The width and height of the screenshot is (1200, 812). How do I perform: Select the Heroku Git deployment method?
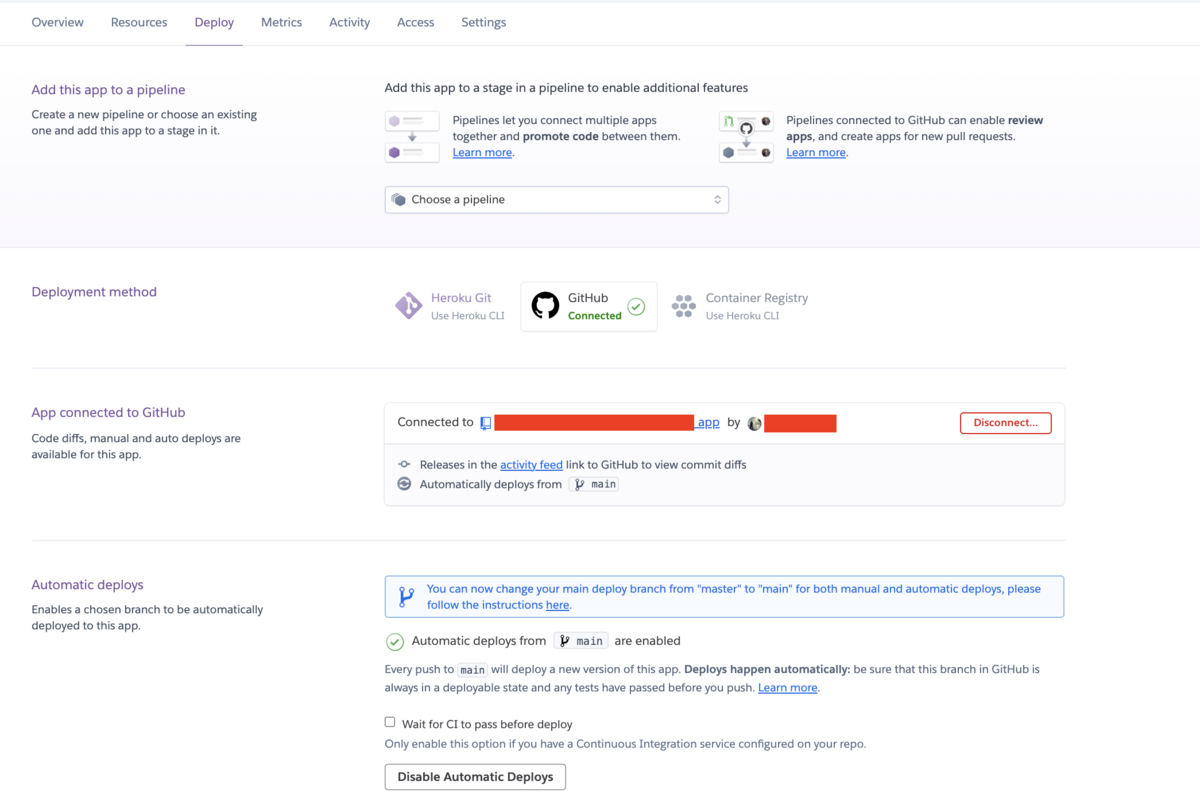coord(449,306)
